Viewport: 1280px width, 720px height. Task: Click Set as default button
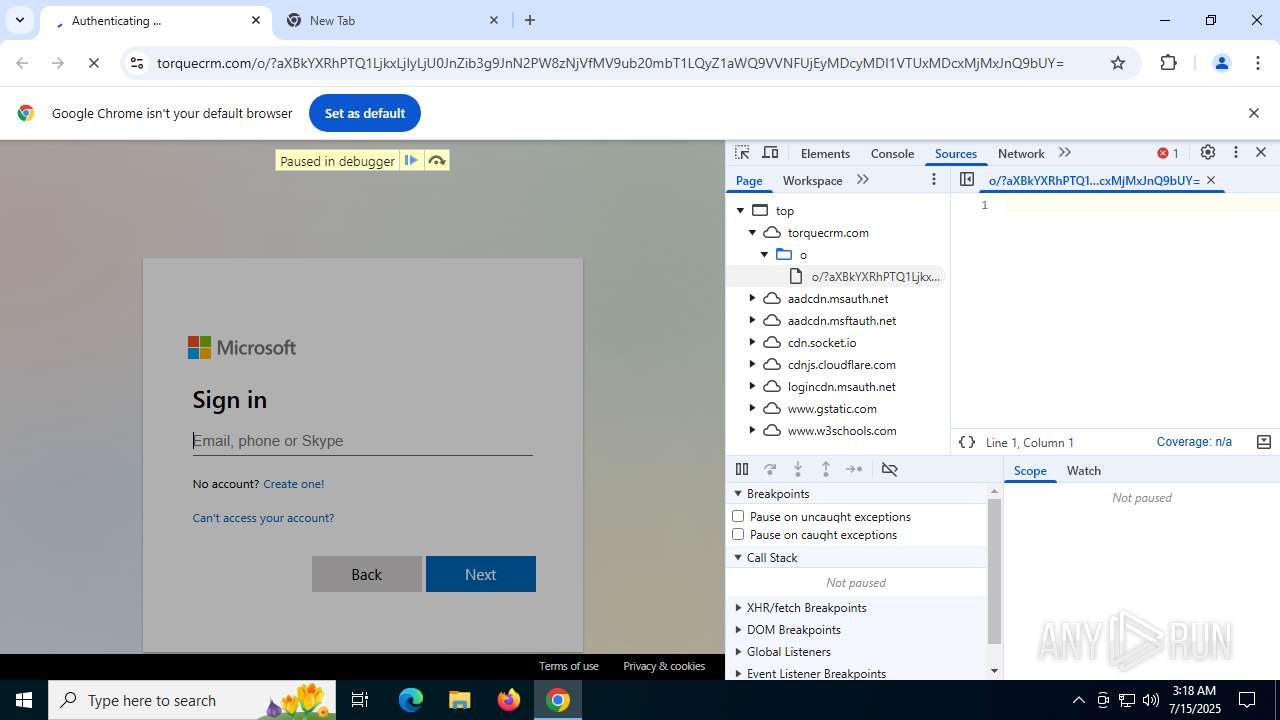coord(365,113)
